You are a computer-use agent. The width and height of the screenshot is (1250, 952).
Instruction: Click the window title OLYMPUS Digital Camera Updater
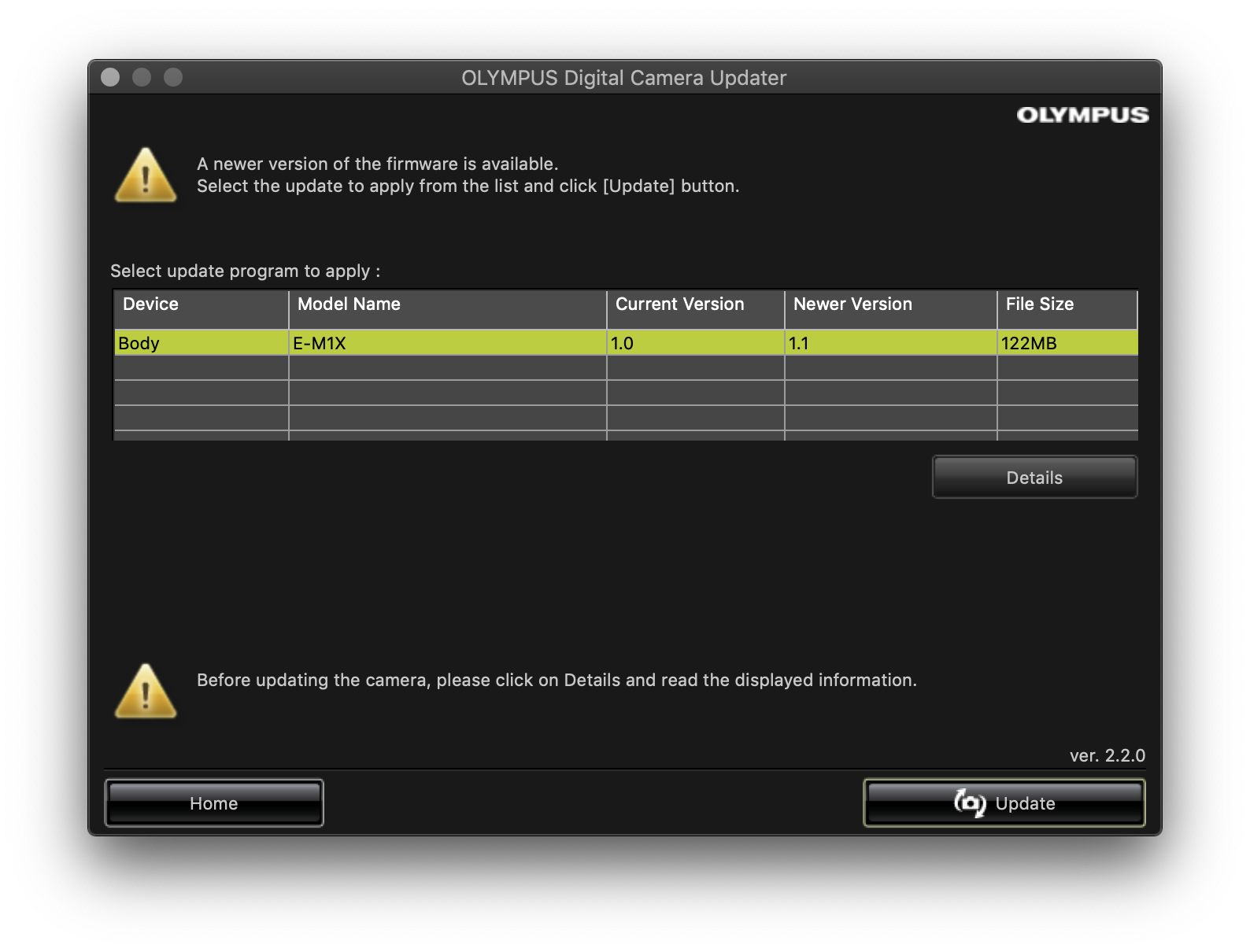pos(624,78)
